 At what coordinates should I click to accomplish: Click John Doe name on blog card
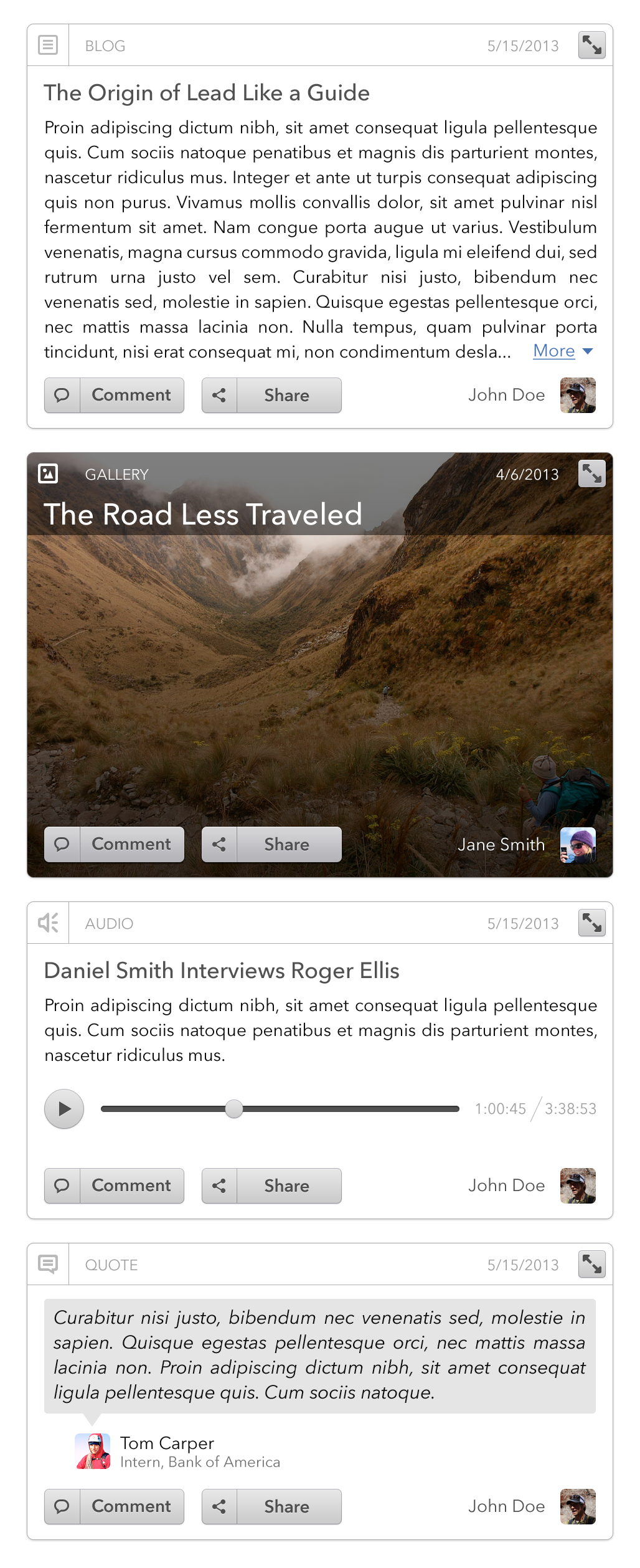(507, 395)
